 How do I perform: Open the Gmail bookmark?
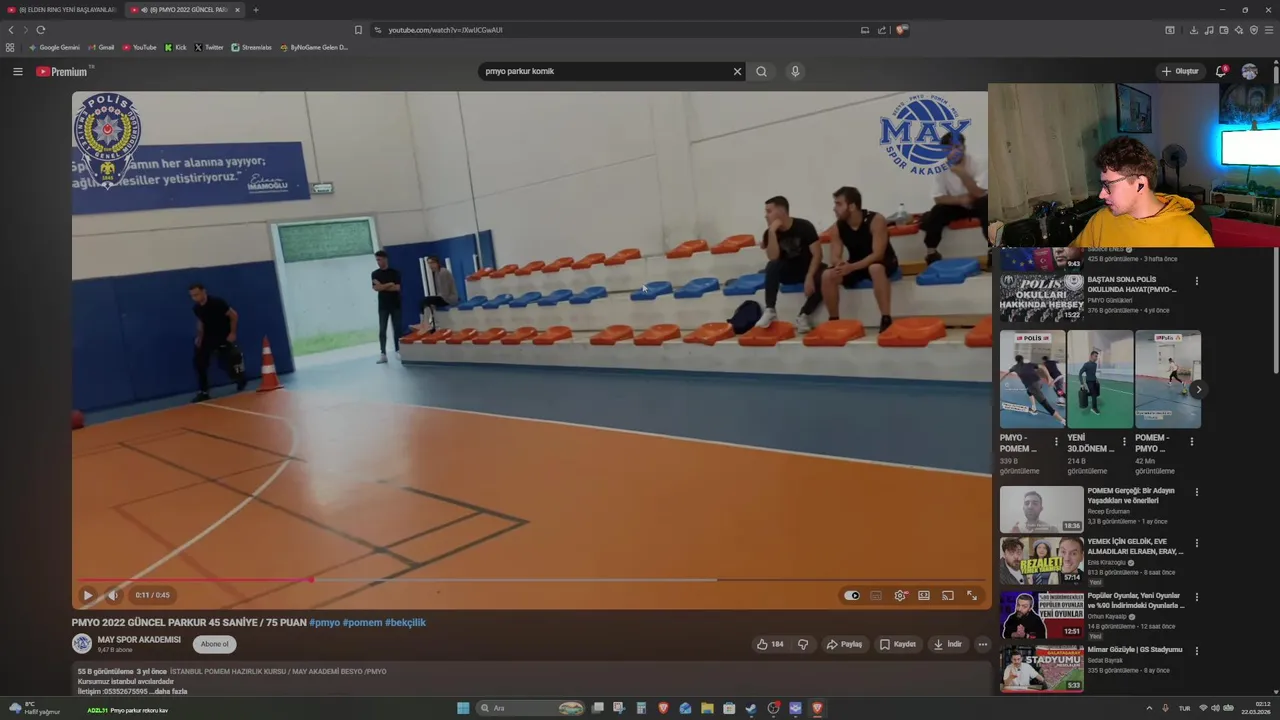click(x=101, y=47)
